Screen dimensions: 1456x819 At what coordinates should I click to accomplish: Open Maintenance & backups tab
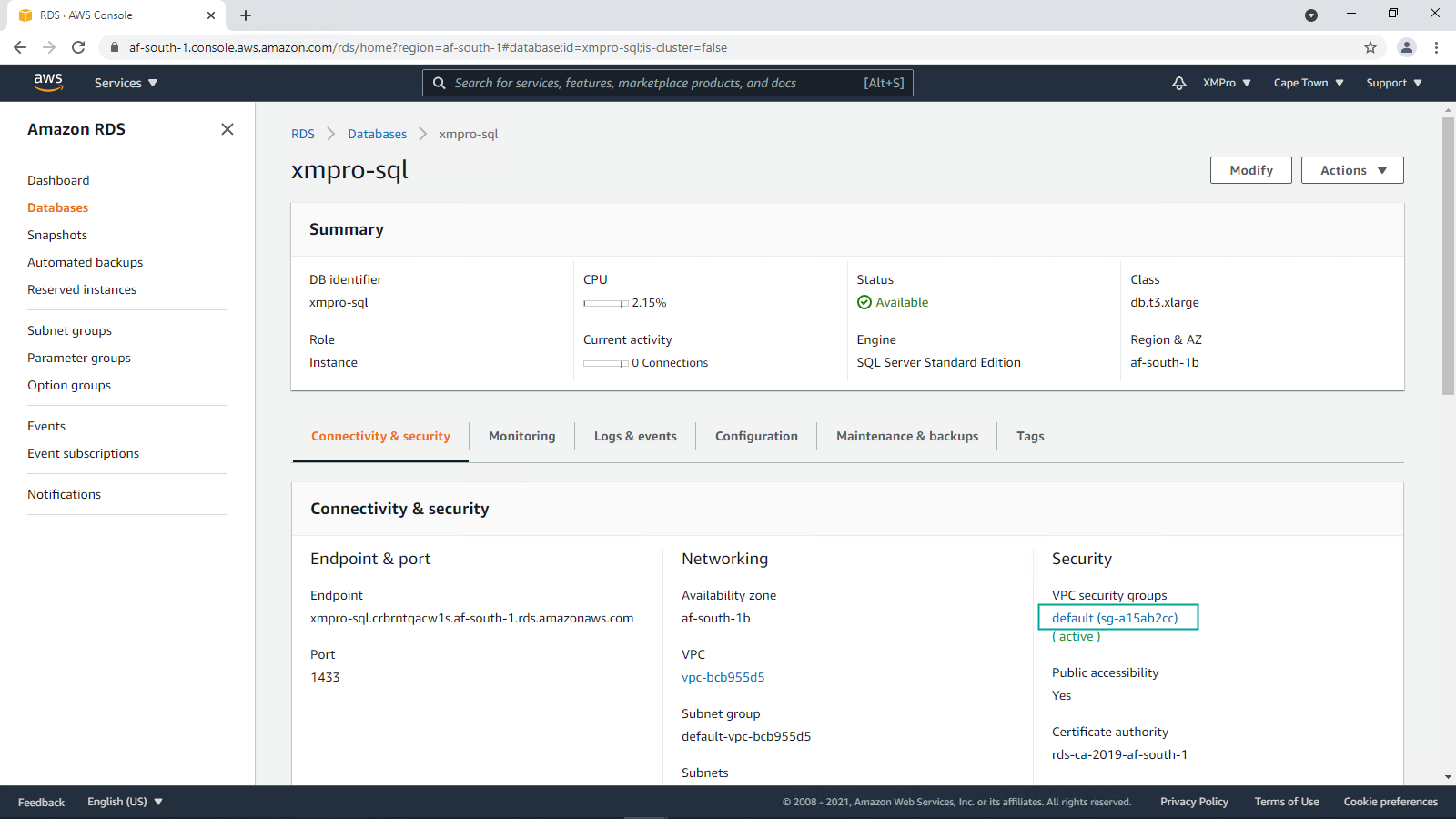click(x=907, y=436)
